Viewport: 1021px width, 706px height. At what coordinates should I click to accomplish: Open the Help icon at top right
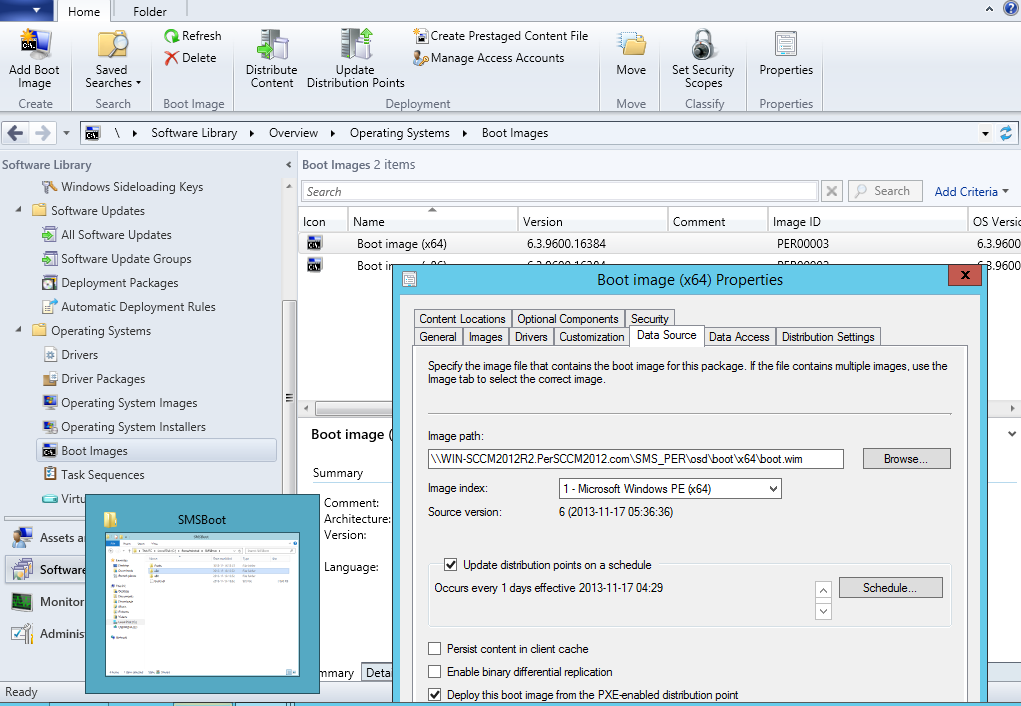(x=1011, y=8)
